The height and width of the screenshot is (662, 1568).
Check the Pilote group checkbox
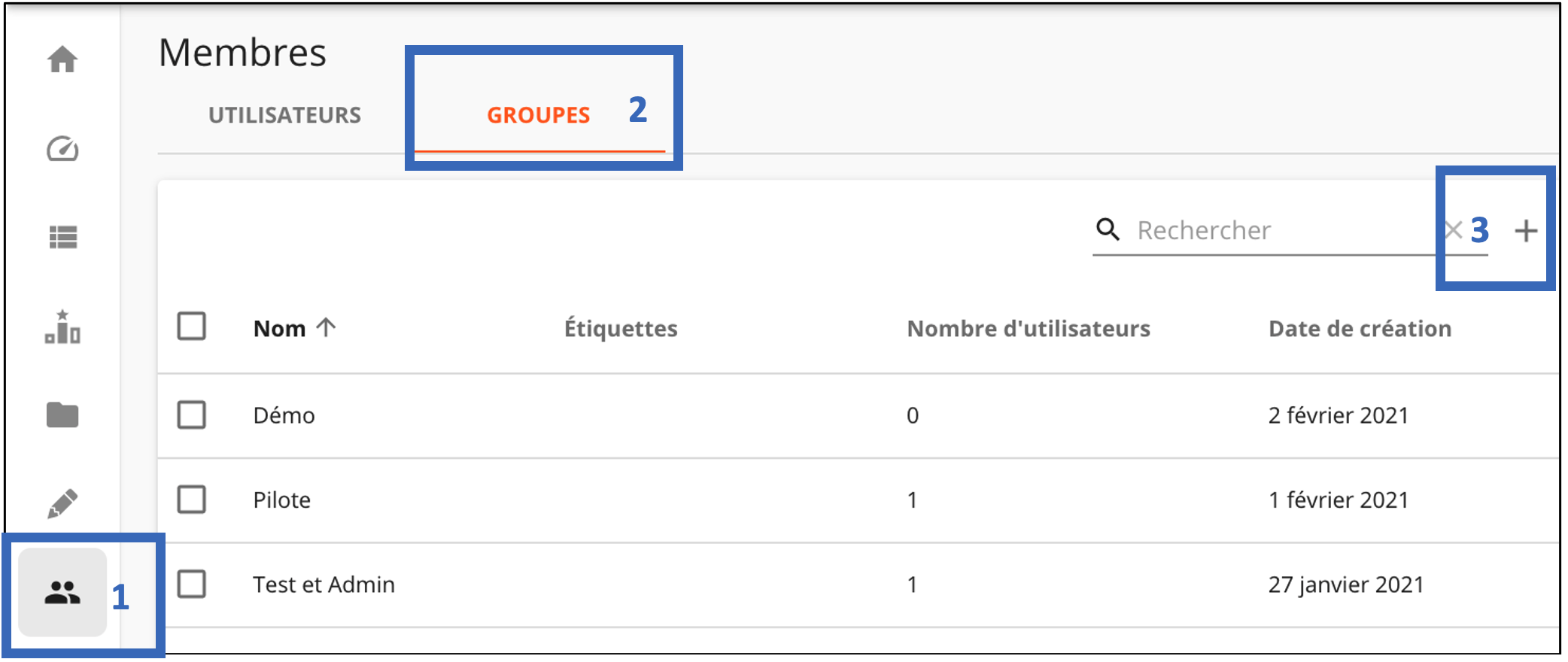tap(192, 500)
